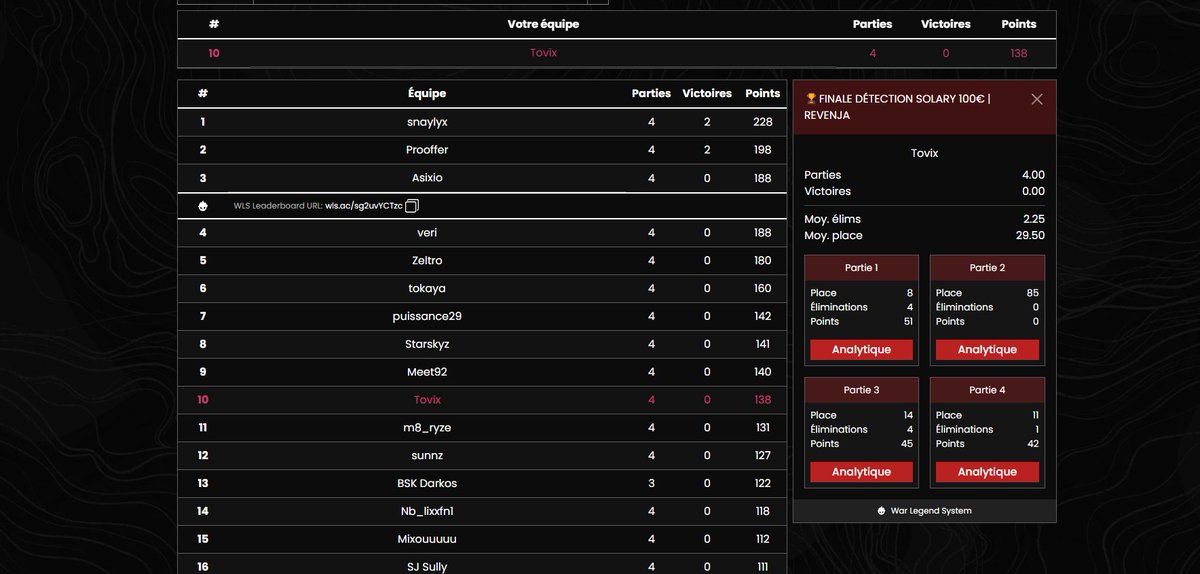1200x574 pixels.
Task: Click the Points column header in leaderboard
Action: [763, 94]
